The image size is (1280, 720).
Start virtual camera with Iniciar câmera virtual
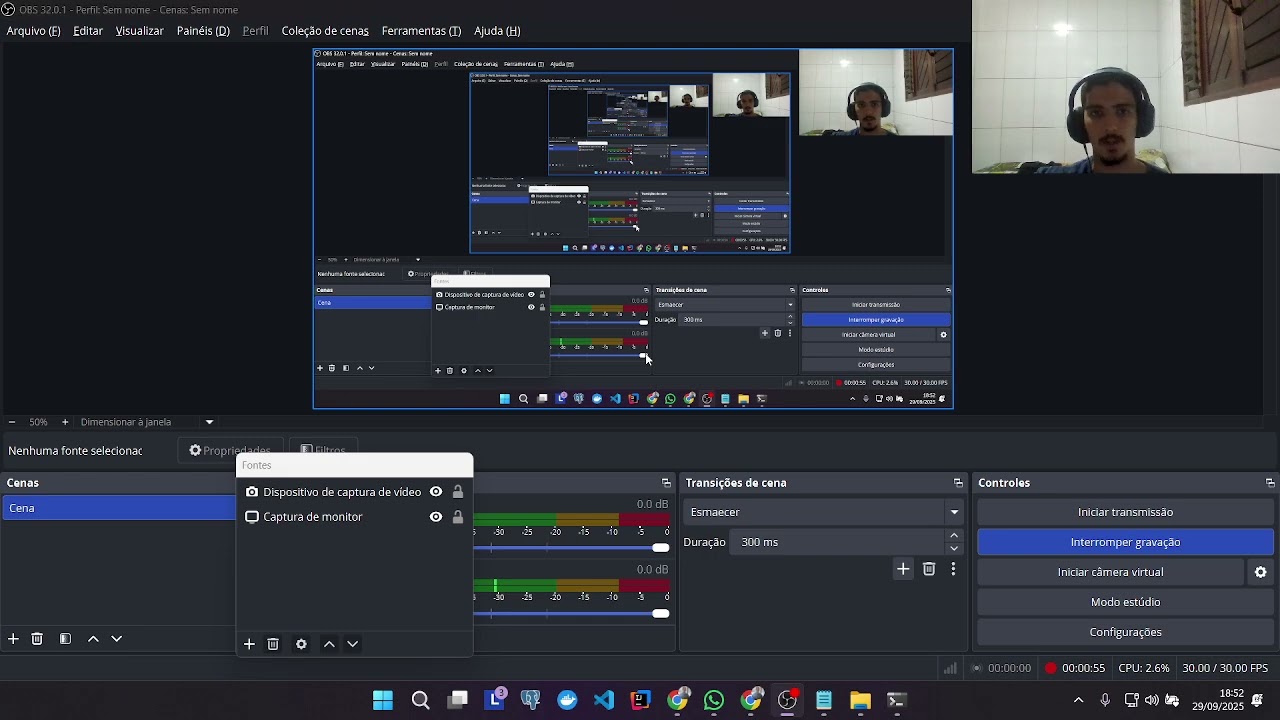pos(1110,572)
